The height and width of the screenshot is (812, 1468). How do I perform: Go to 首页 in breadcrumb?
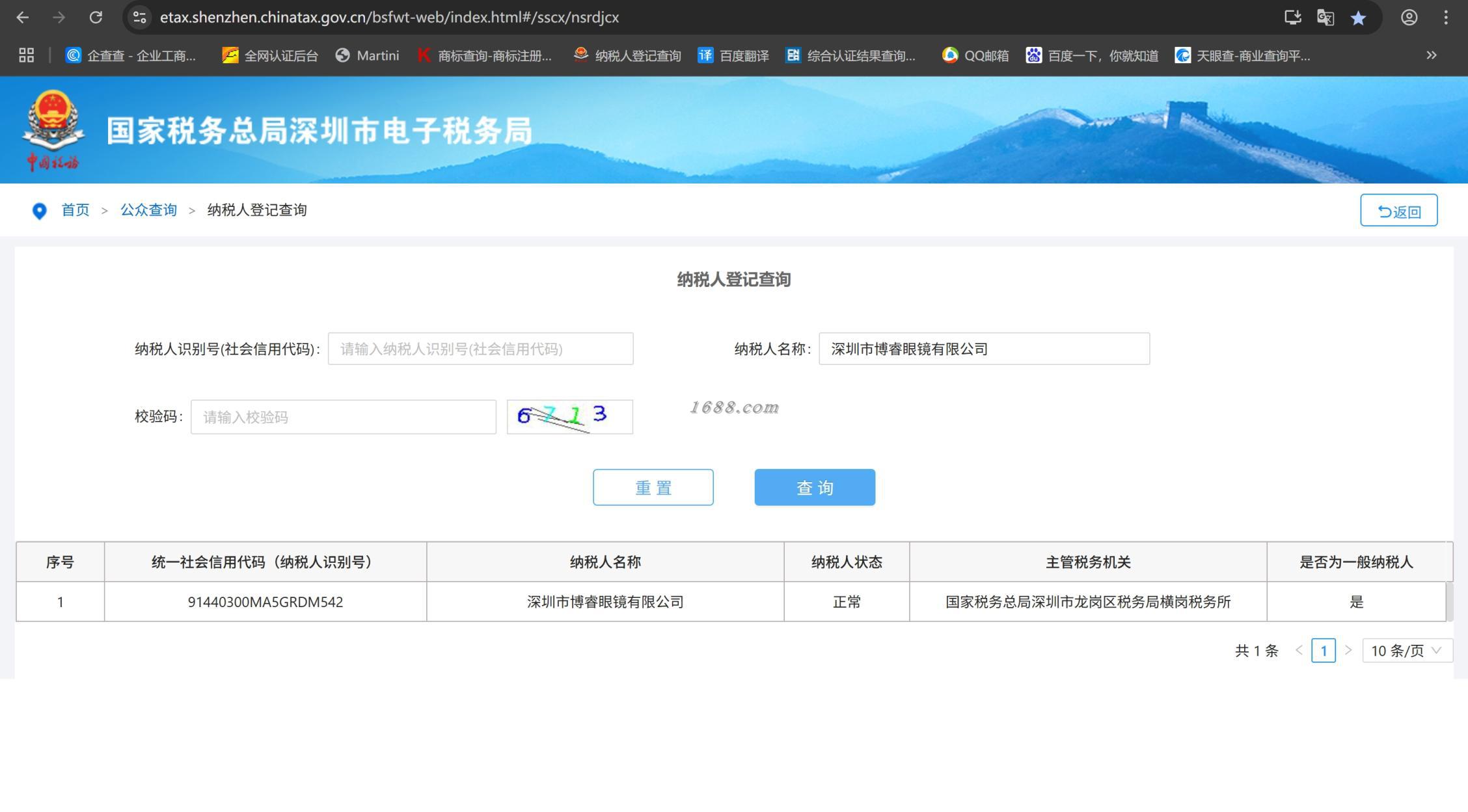75,210
